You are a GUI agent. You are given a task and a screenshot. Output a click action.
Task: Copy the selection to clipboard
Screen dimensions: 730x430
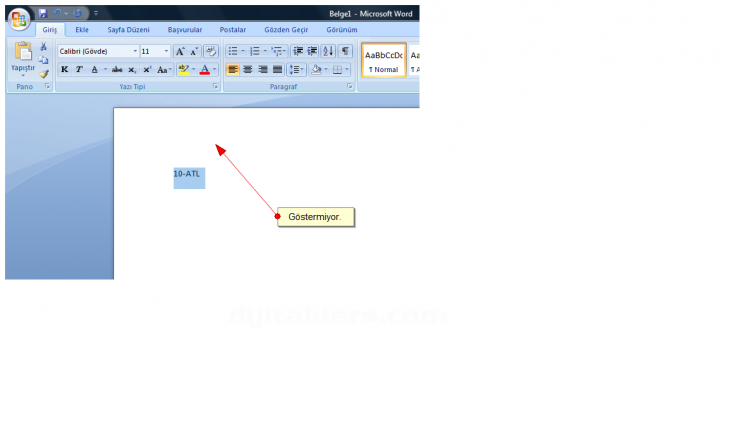43,60
